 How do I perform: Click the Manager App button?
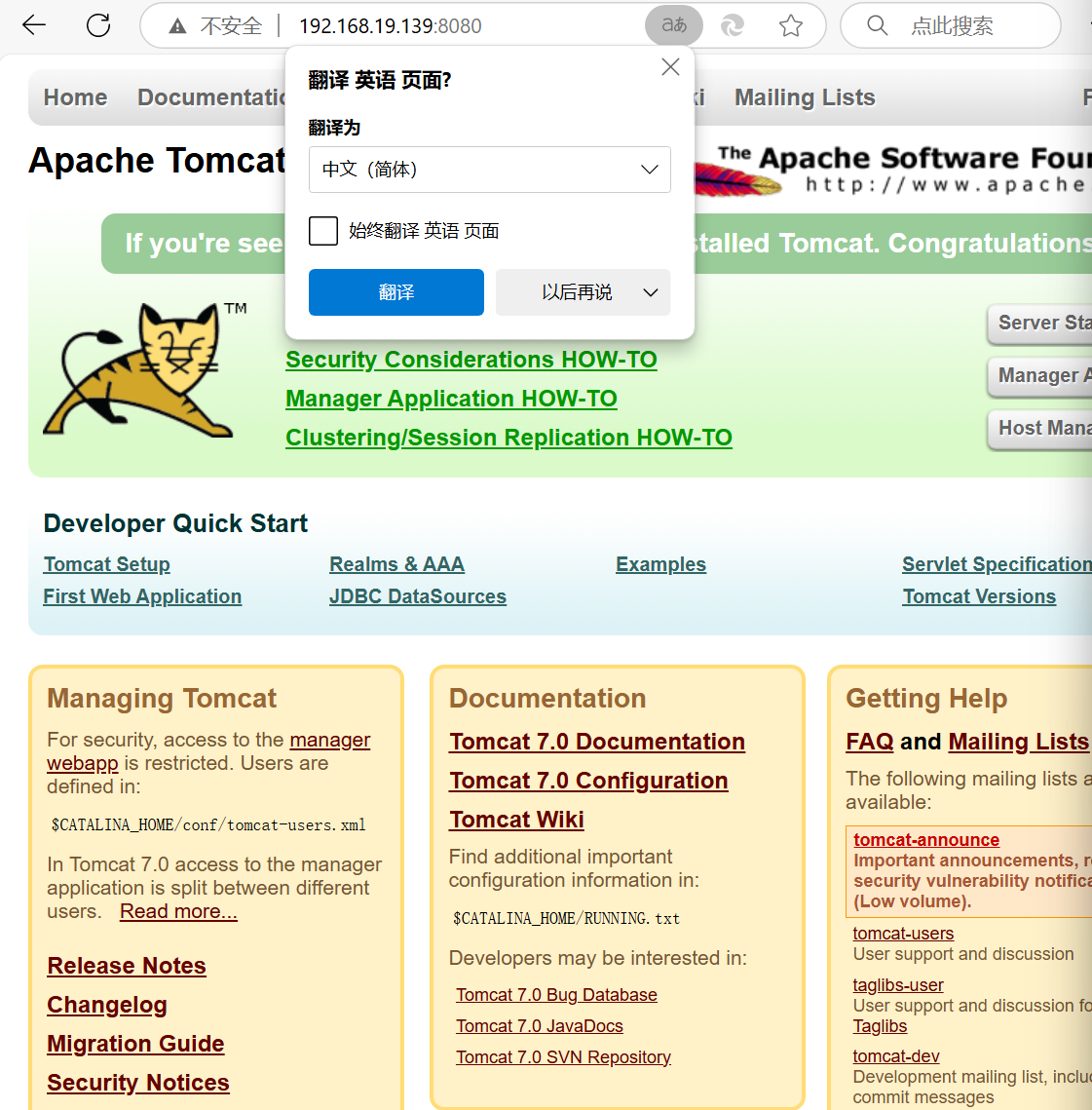pos(1040,376)
